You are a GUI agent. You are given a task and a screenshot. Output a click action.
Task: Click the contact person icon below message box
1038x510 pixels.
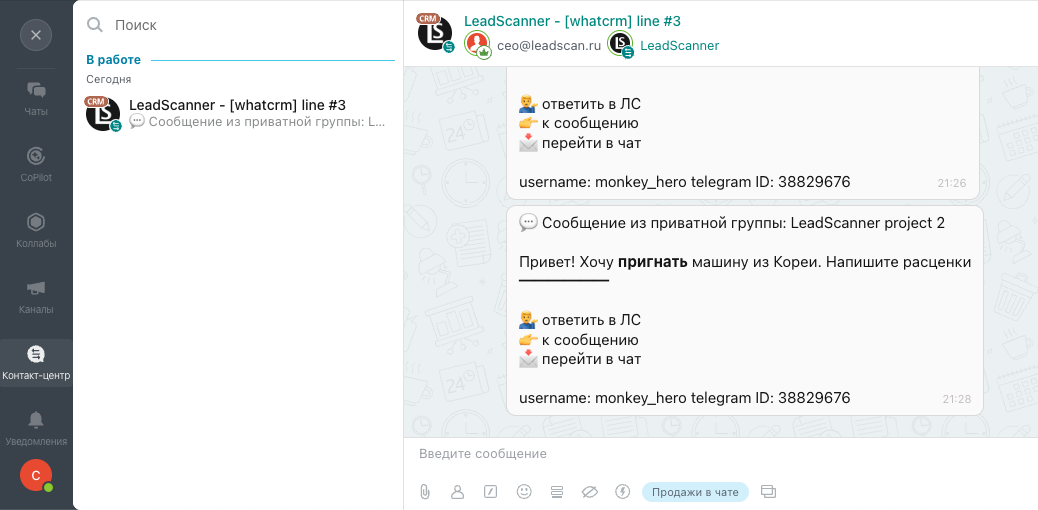[x=458, y=492]
